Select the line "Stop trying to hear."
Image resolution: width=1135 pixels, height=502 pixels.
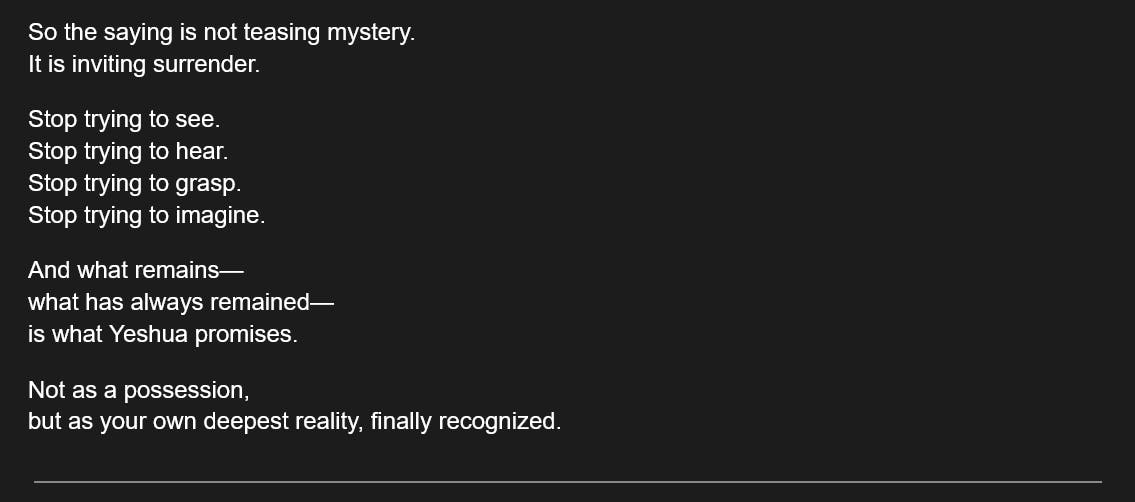[128, 152]
